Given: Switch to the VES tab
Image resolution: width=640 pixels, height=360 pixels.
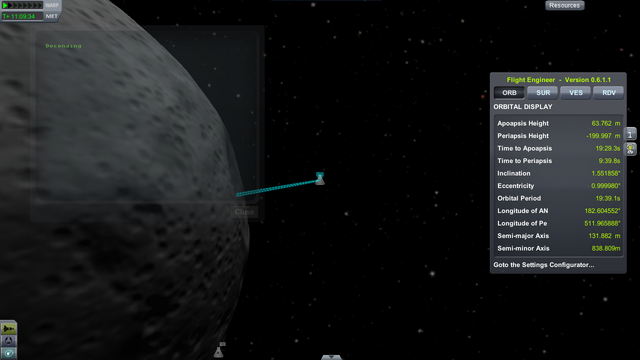Looking at the screenshot, I should (576, 93).
